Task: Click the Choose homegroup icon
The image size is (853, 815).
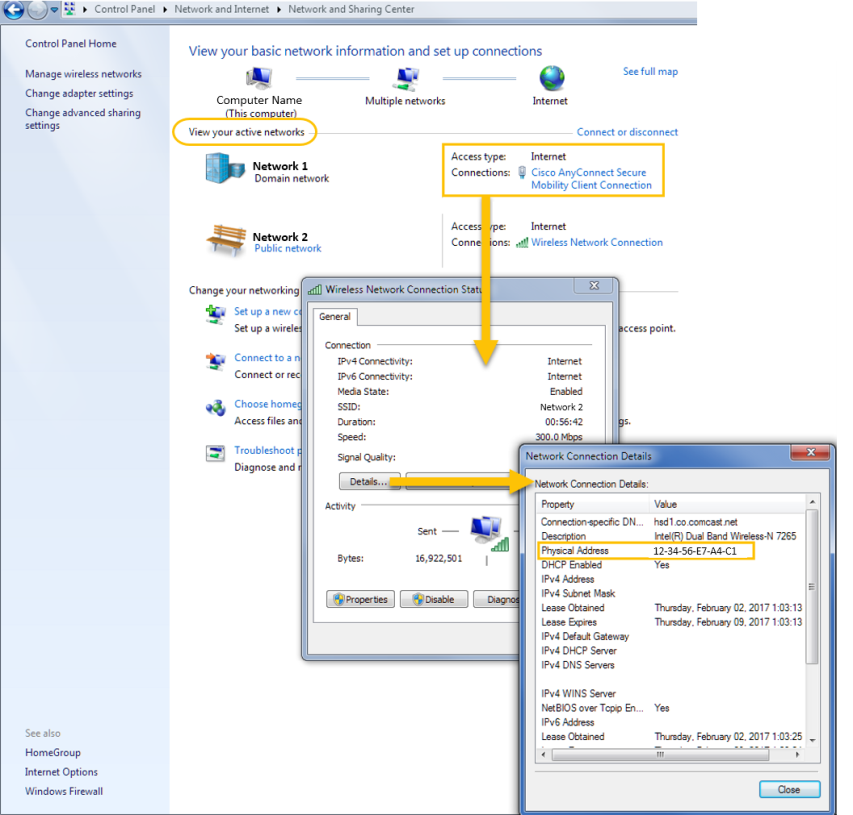Action: point(215,408)
